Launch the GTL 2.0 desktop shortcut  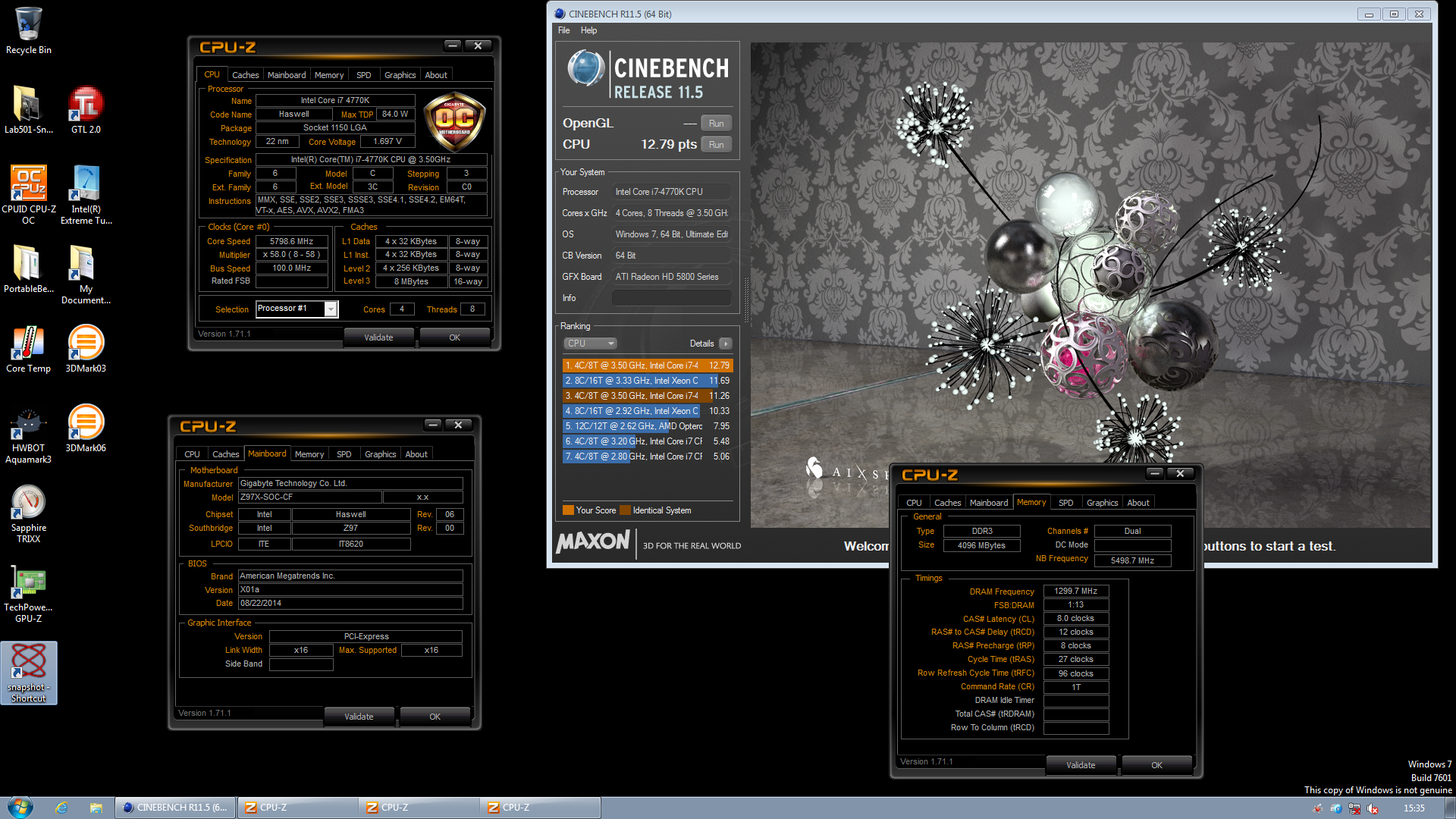(86, 110)
